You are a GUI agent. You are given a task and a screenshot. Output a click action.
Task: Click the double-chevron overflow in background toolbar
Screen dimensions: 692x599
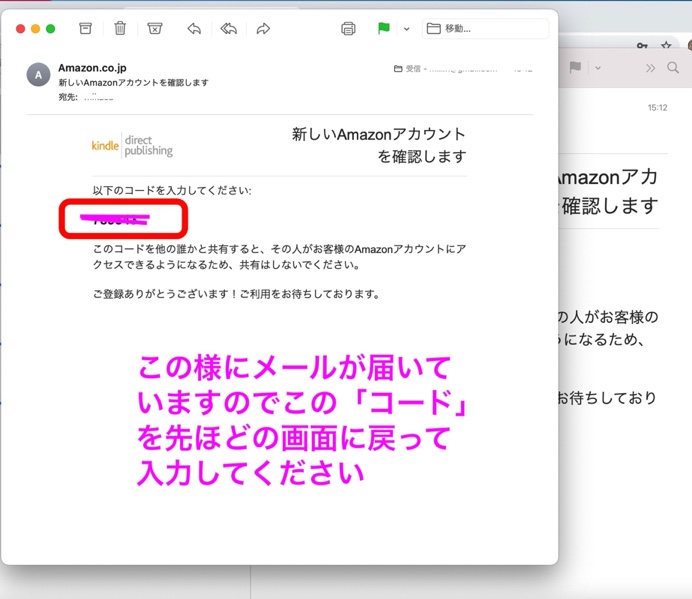651,68
